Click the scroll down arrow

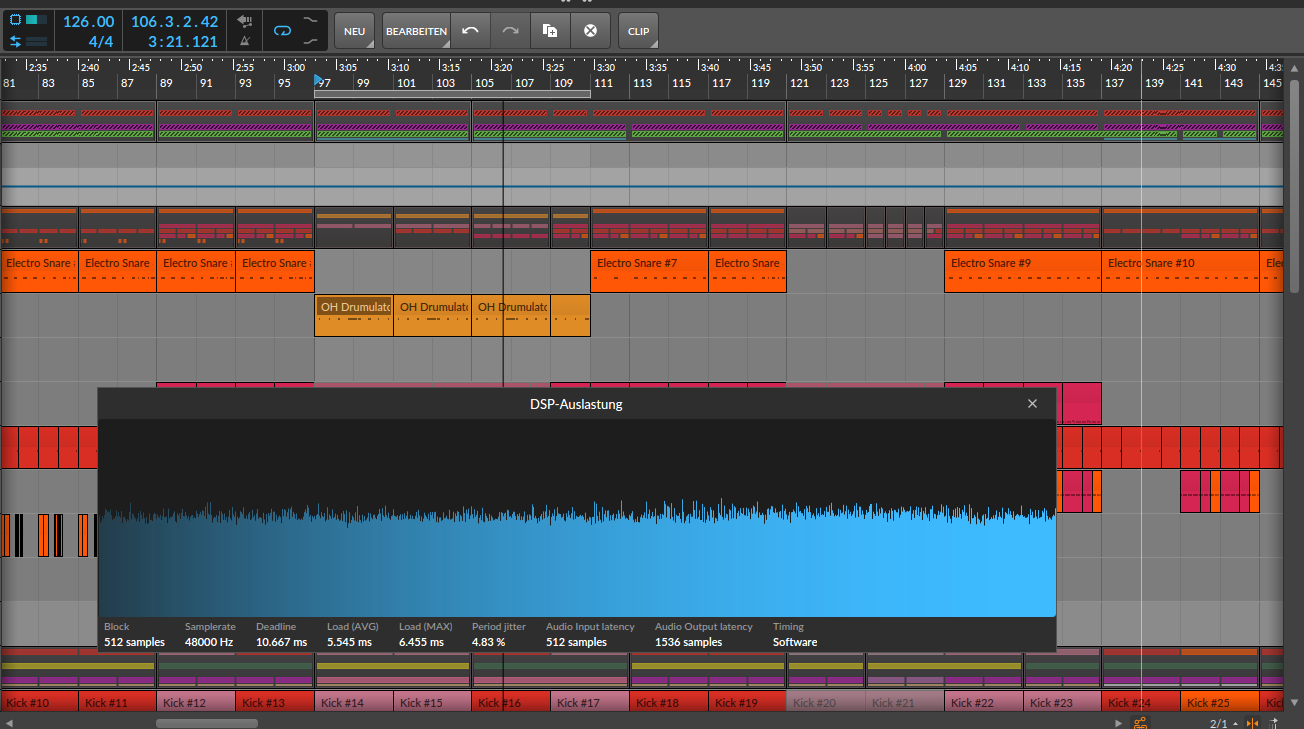[1293, 702]
